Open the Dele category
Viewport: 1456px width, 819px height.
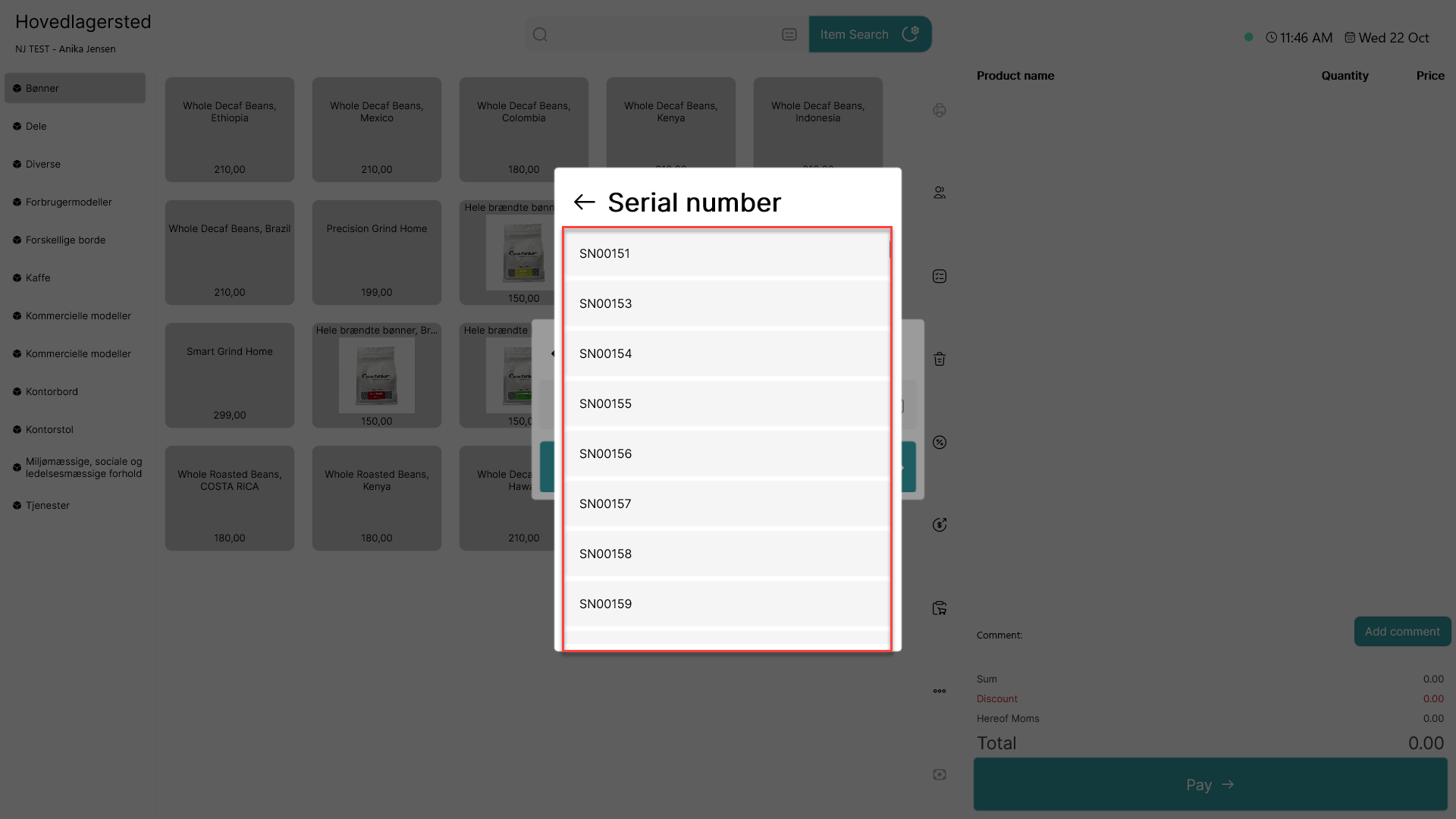[75, 126]
